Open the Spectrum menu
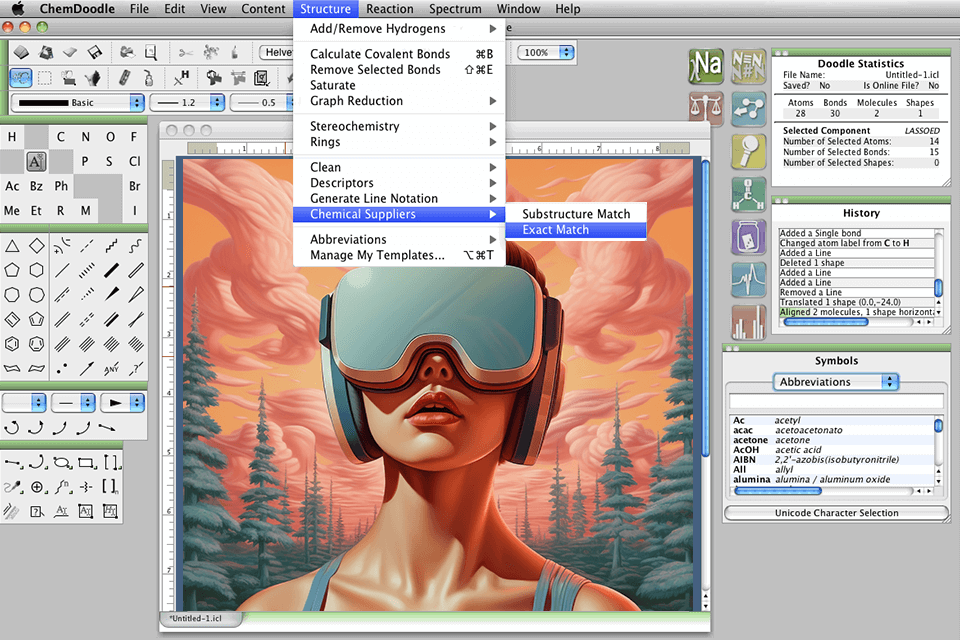This screenshot has width=960, height=640. 455,9
